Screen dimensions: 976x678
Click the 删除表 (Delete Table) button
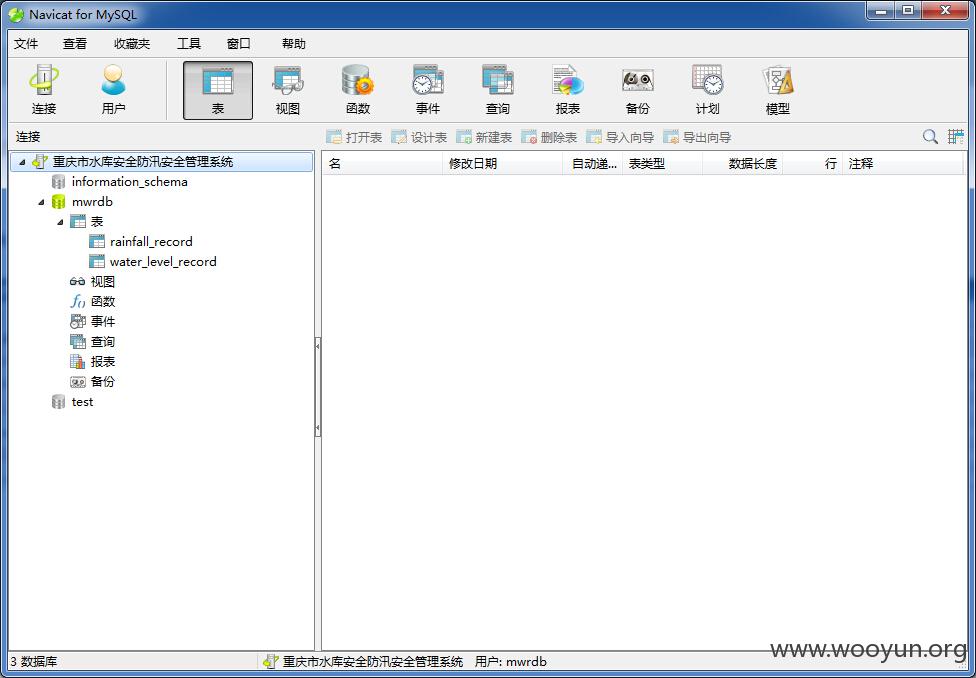click(549, 138)
